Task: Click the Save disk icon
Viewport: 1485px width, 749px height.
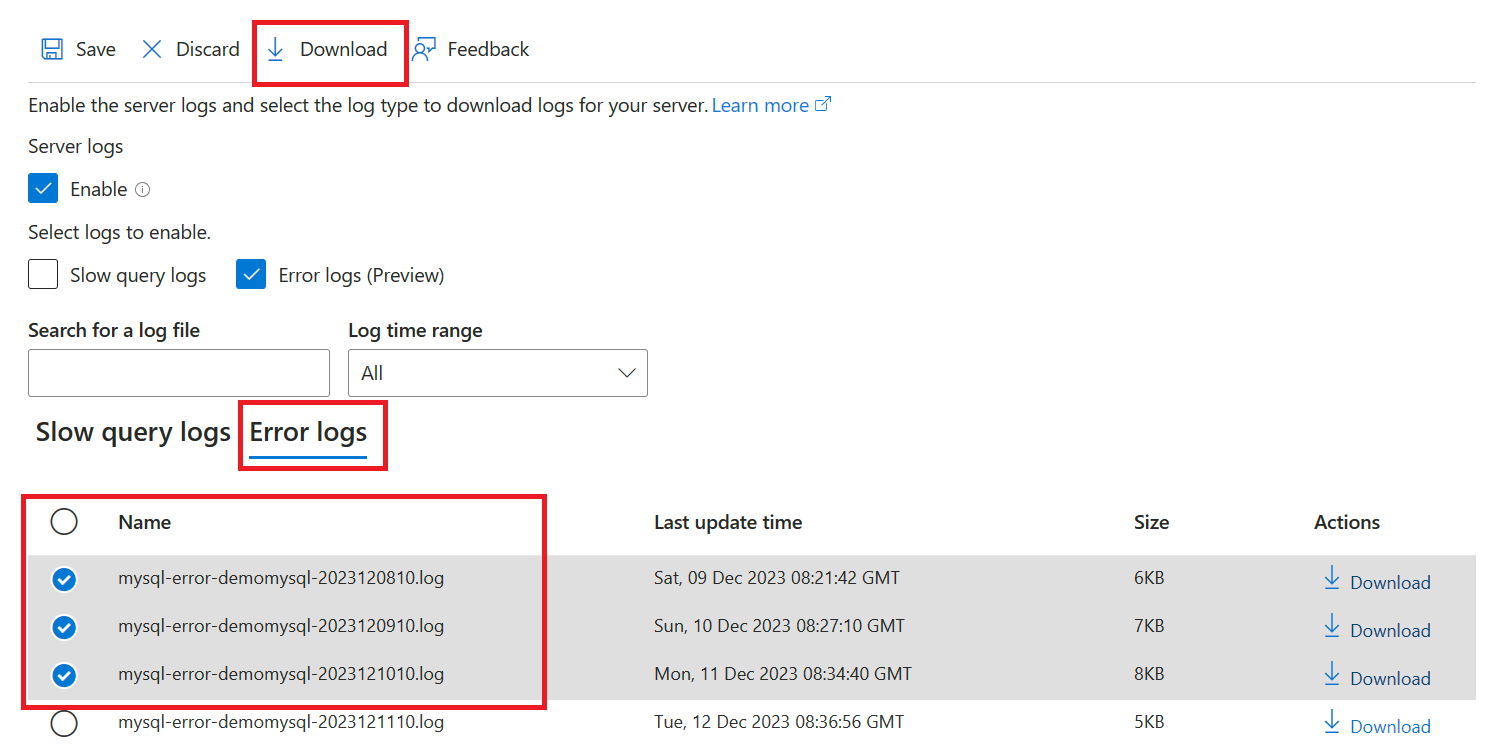Action: click(x=52, y=49)
